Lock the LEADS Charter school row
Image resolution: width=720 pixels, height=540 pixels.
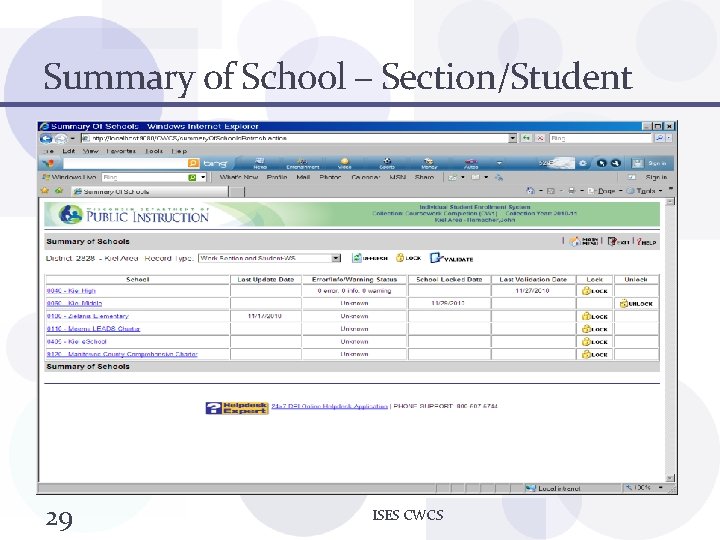click(x=594, y=329)
